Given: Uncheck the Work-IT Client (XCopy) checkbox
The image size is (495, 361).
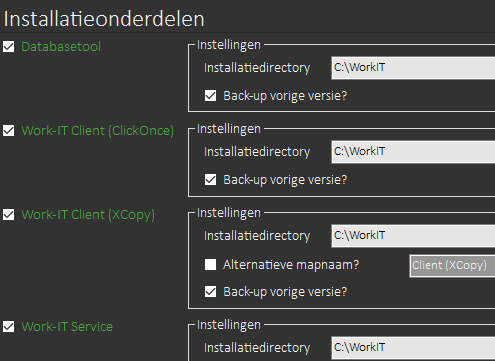Looking at the screenshot, I should coord(9,215).
